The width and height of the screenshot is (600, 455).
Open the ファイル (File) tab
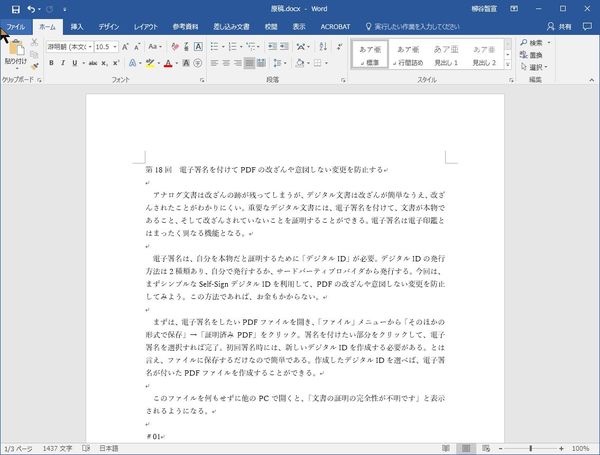16,27
